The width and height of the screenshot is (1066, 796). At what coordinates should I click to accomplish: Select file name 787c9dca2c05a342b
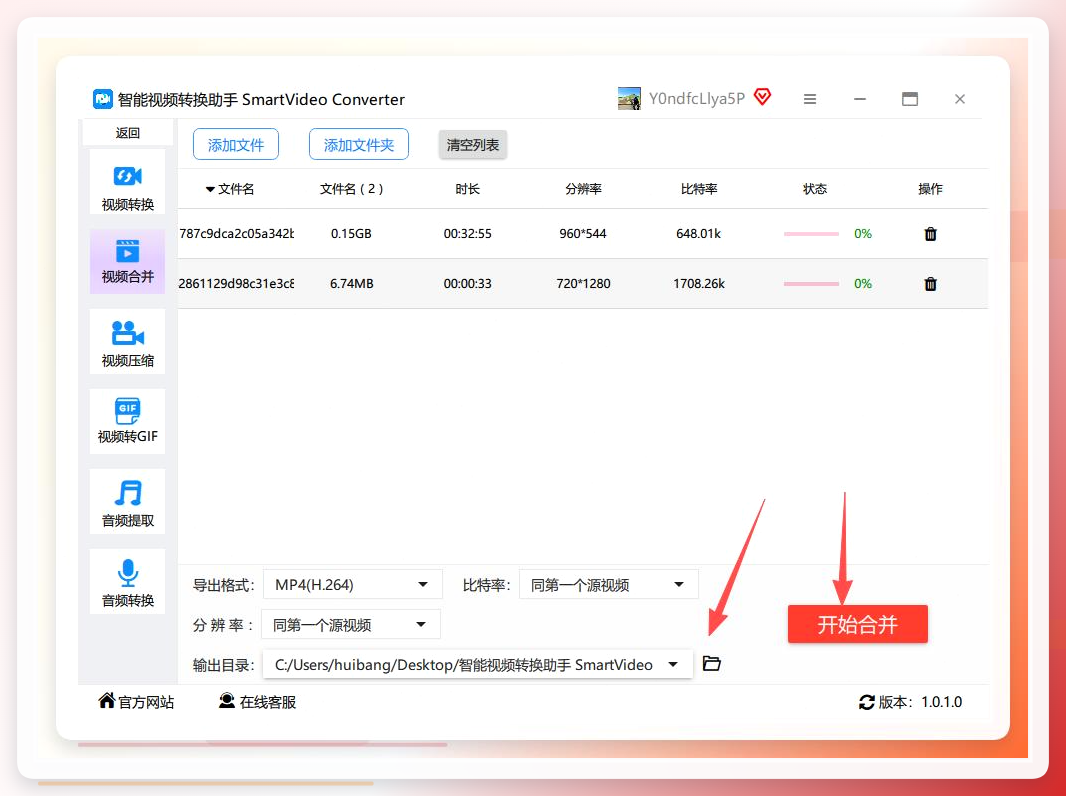[237, 234]
